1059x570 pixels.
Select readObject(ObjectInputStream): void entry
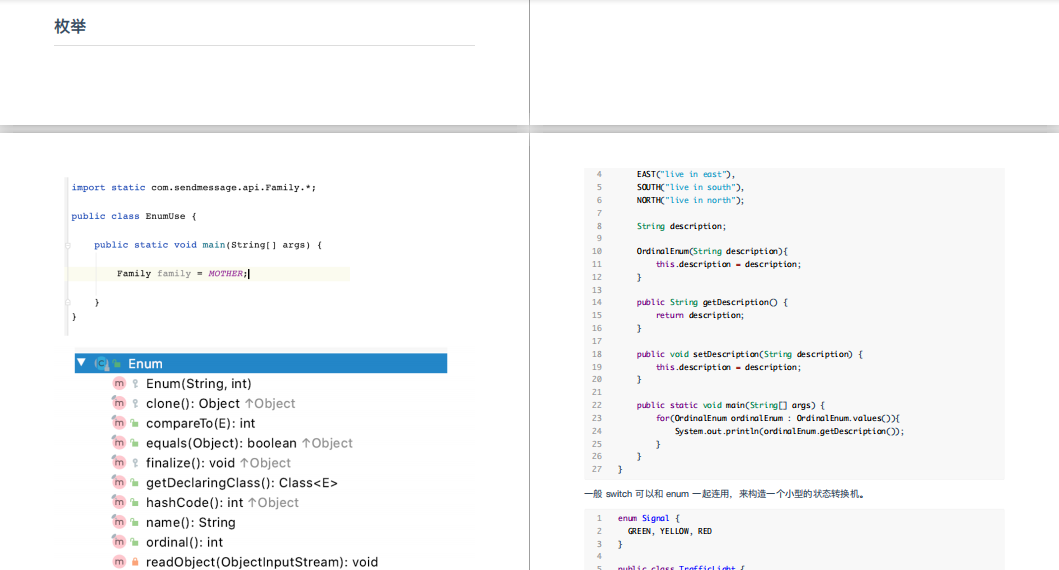click(x=262, y=562)
